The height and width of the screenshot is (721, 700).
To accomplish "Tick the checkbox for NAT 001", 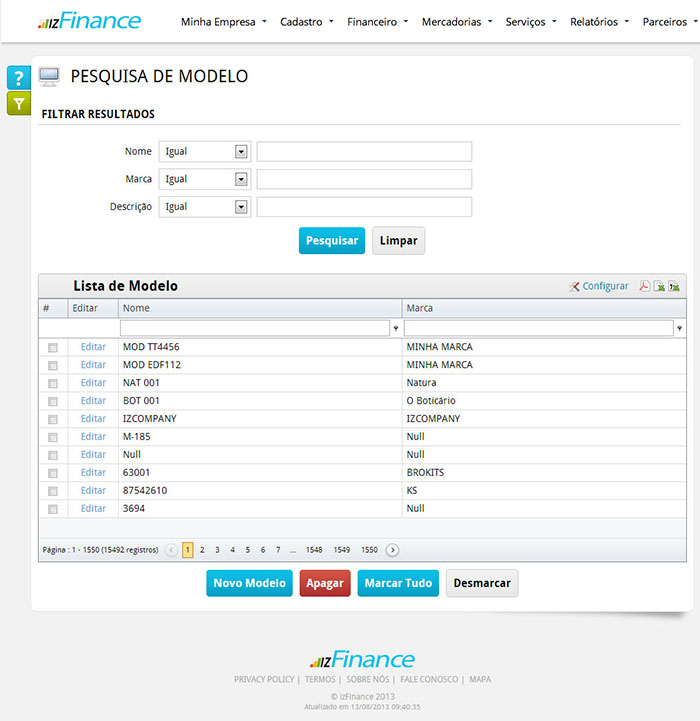I will 53,383.
